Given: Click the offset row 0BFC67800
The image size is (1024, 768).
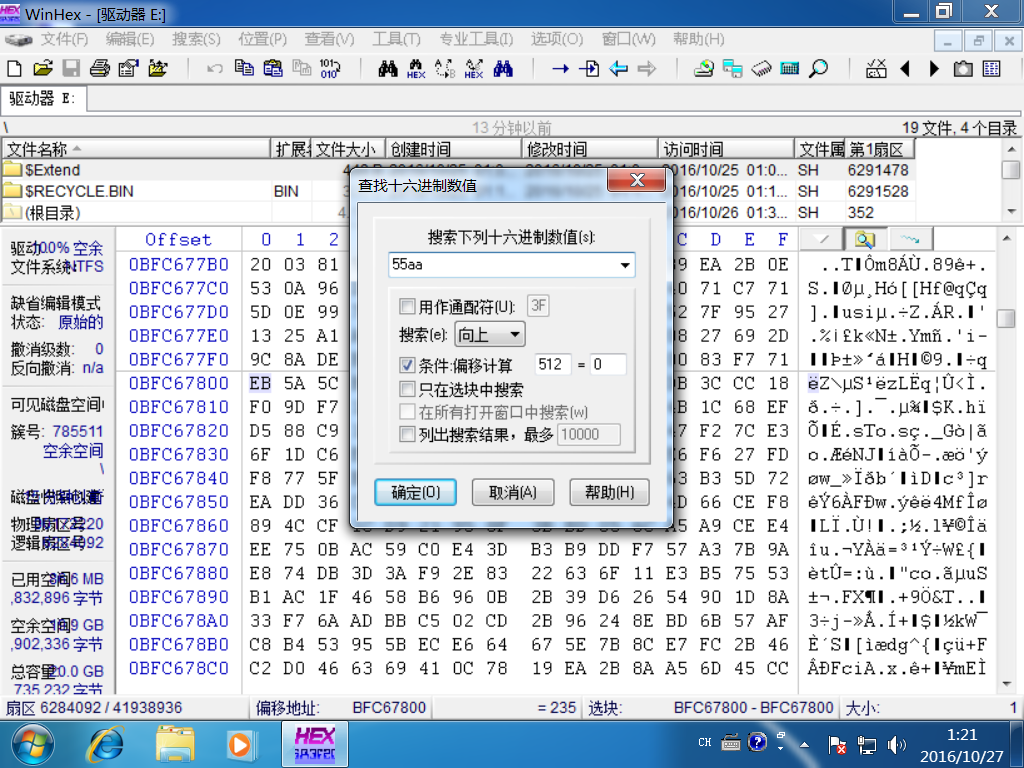Looking at the screenshot, I should tap(178, 383).
